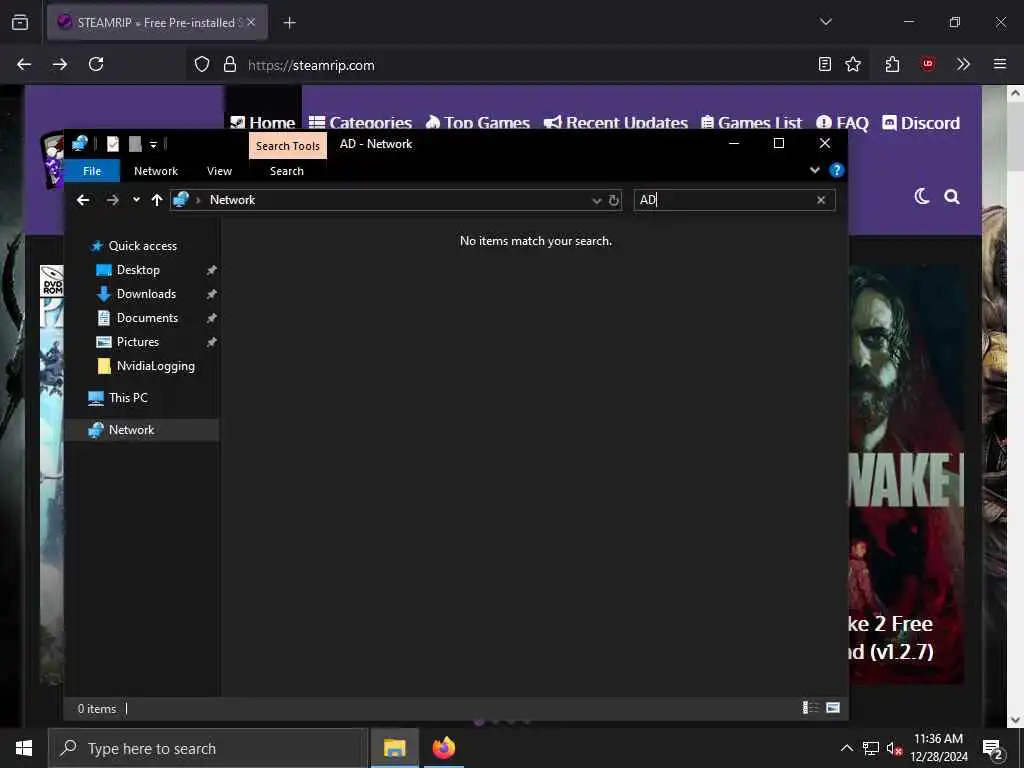Image resolution: width=1024 pixels, height=768 pixels.
Task: Go to Steamrip Home page
Action: click(263, 122)
